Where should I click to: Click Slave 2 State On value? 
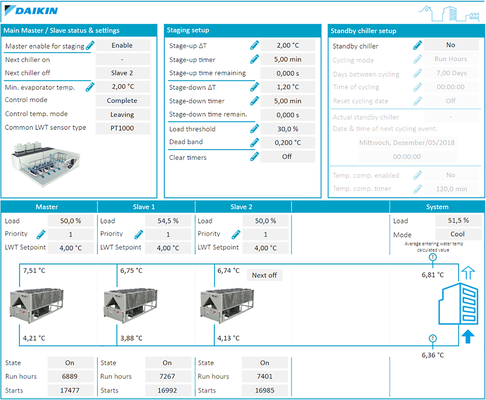click(x=265, y=363)
